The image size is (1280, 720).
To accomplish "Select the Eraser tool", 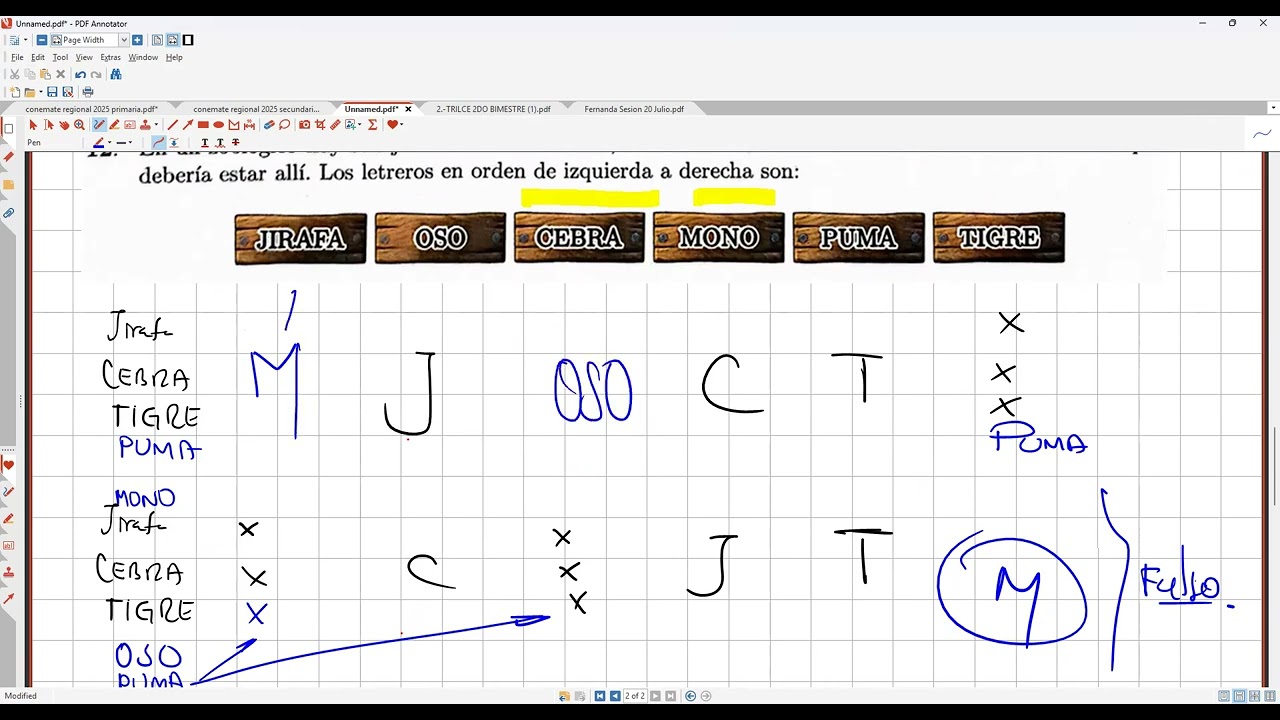I will (269, 125).
